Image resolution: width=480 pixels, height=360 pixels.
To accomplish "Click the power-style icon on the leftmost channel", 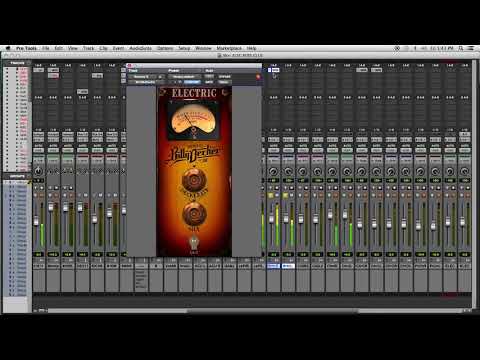I will 38,171.
